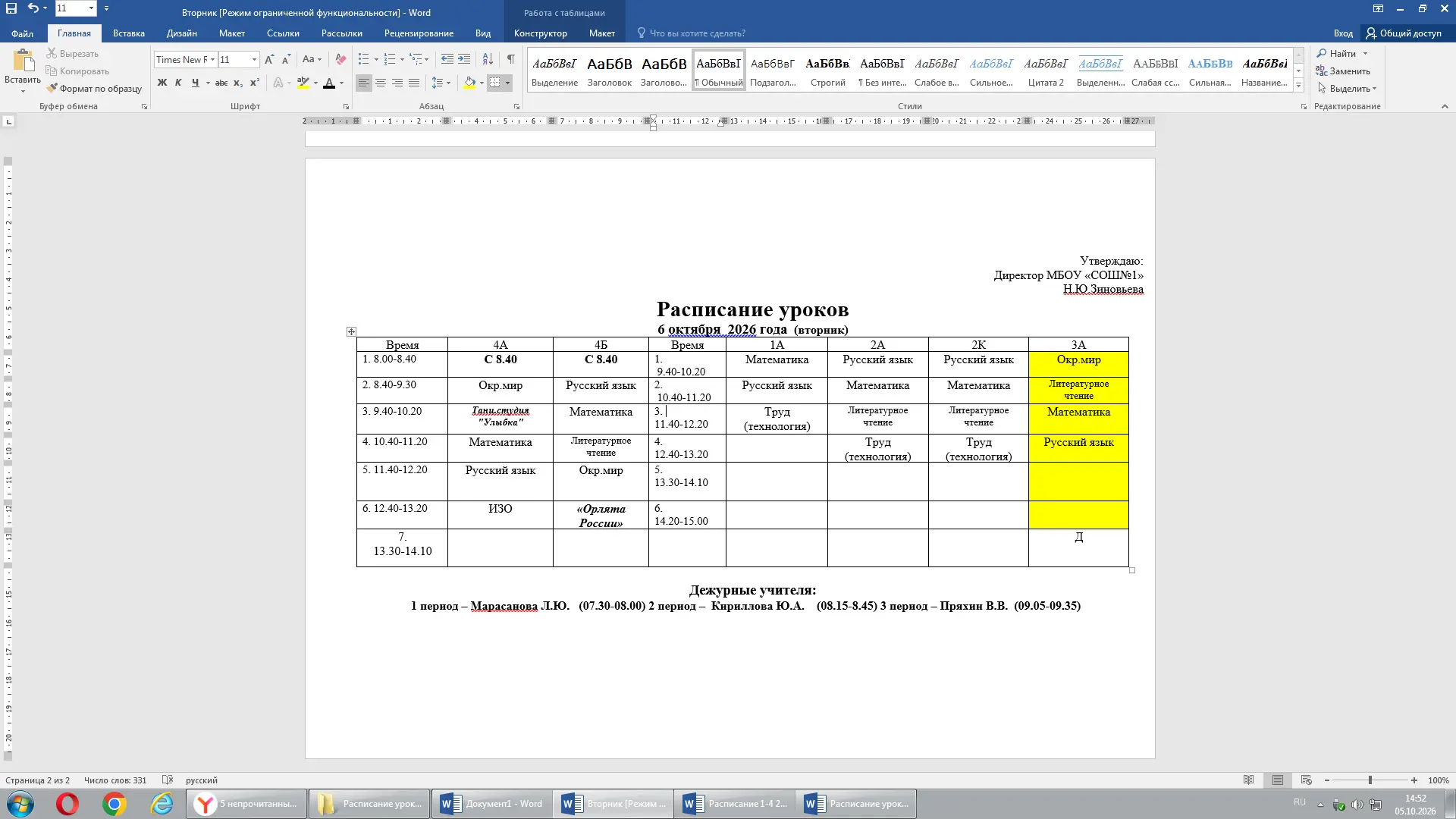Toggle subscript formatting
This screenshot has height=819, width=1456.
[x=238, y=83]
